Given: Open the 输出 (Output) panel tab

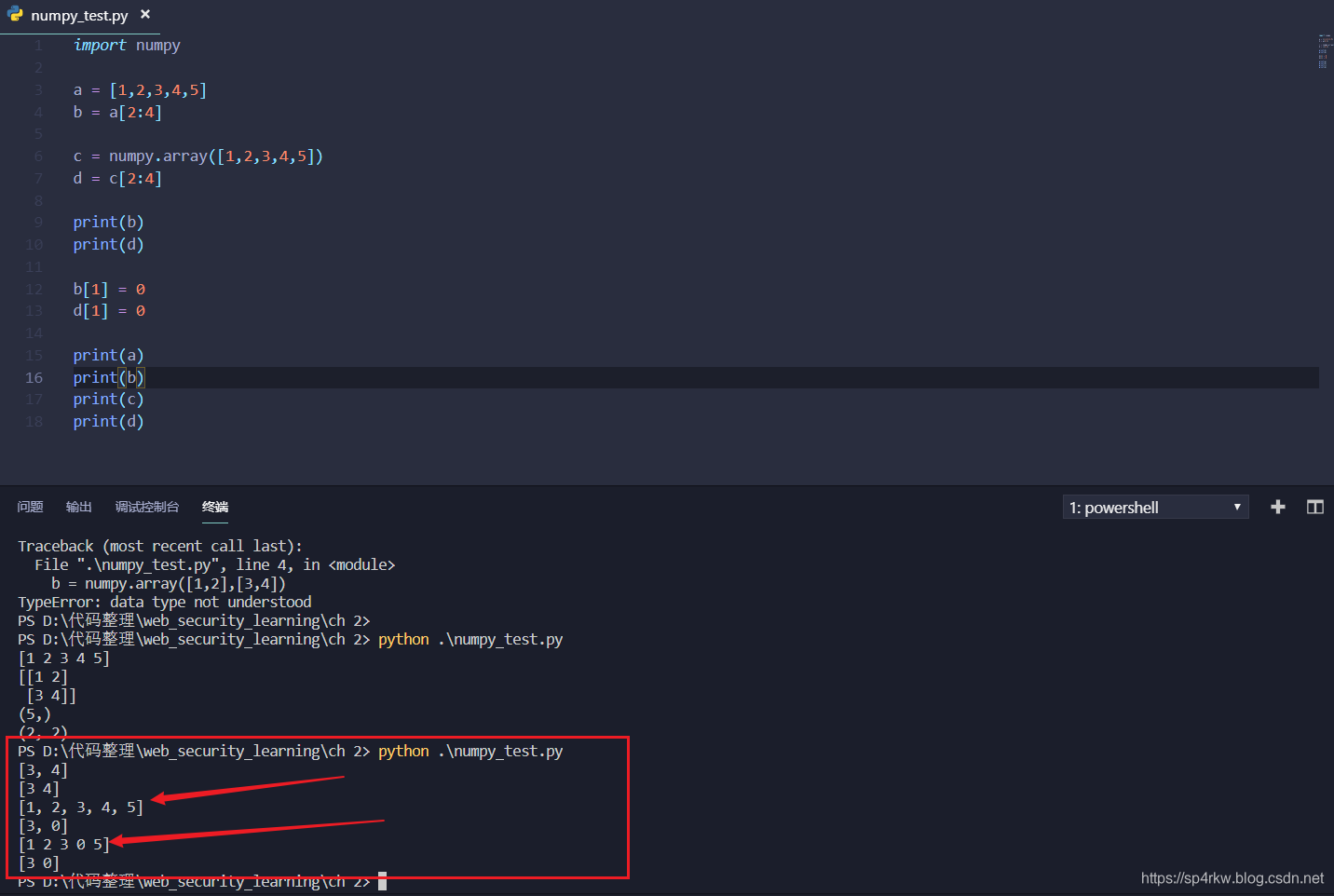Looking at the screenshot, I should [x=79, y=507].
